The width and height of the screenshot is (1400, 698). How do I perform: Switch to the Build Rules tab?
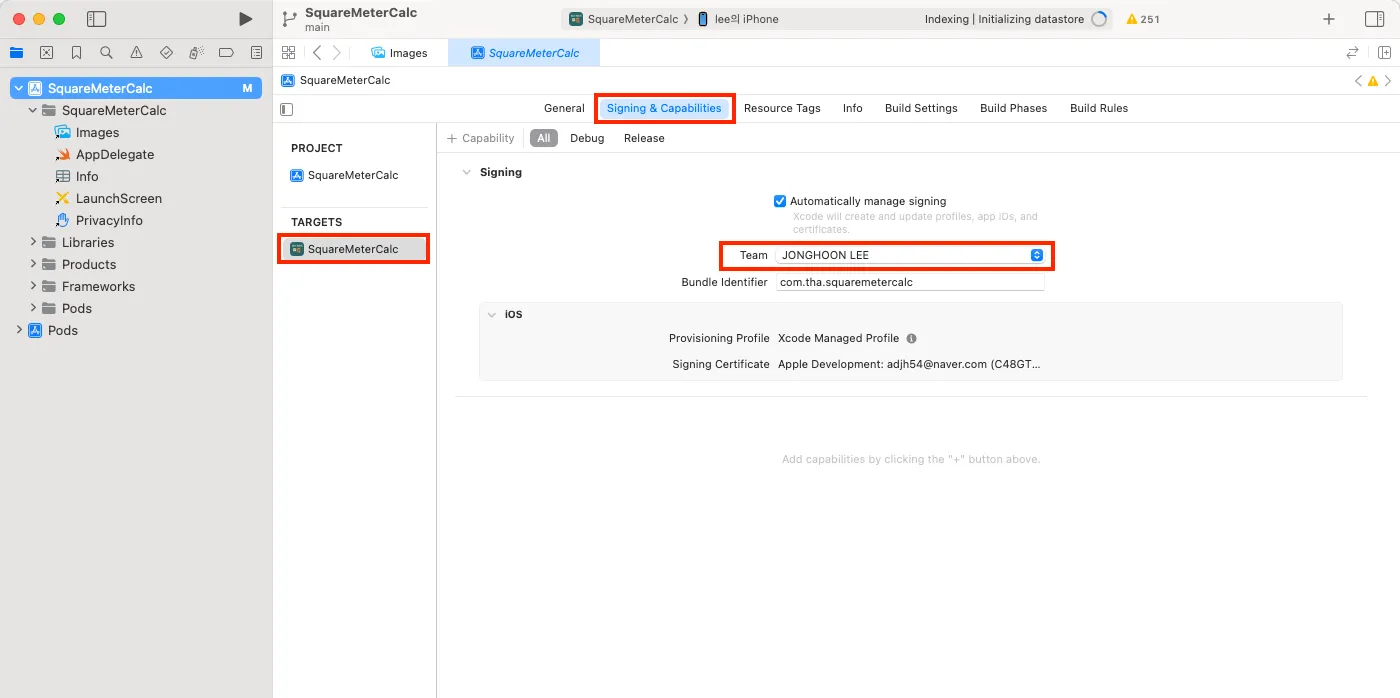tap(1099, 108)
